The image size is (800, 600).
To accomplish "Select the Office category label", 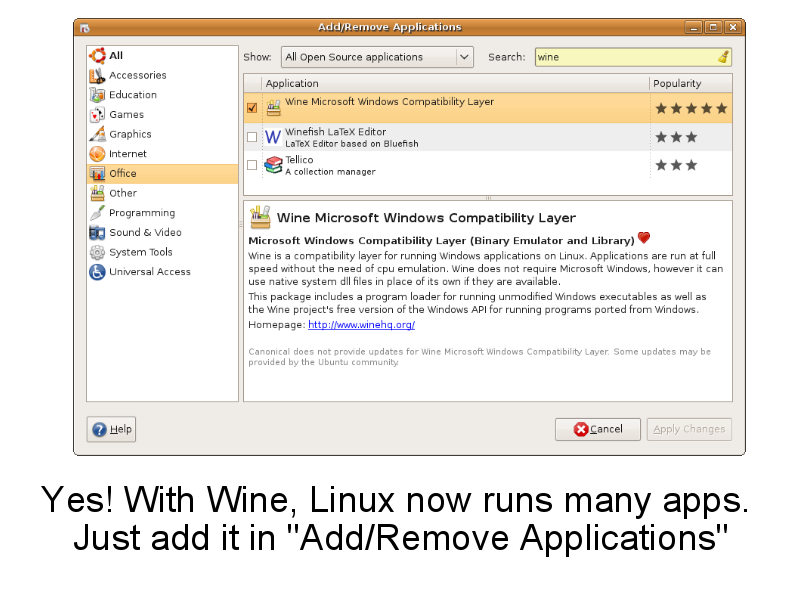I will 122,173.
